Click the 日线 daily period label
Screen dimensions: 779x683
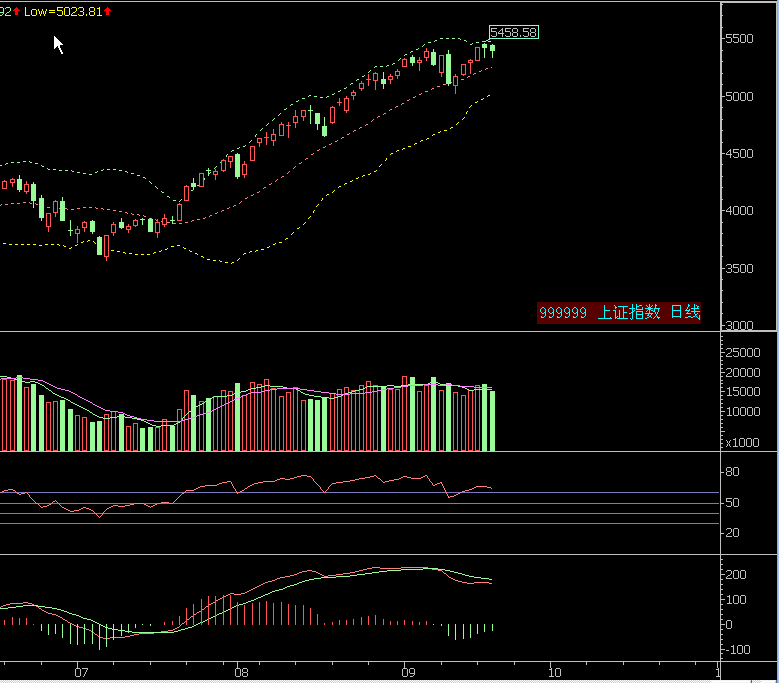coord(685,312)
